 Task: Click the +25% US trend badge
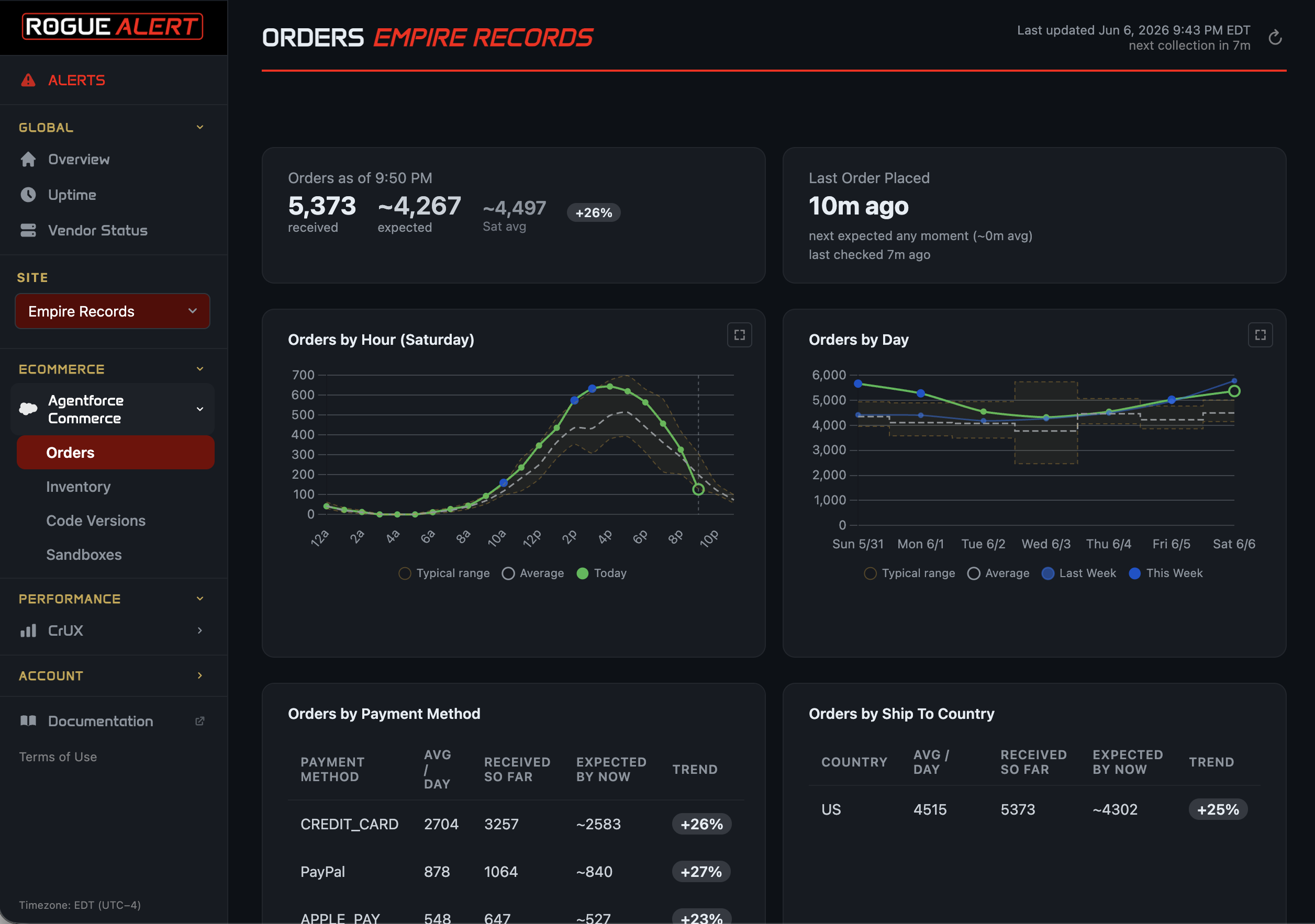1218,809
